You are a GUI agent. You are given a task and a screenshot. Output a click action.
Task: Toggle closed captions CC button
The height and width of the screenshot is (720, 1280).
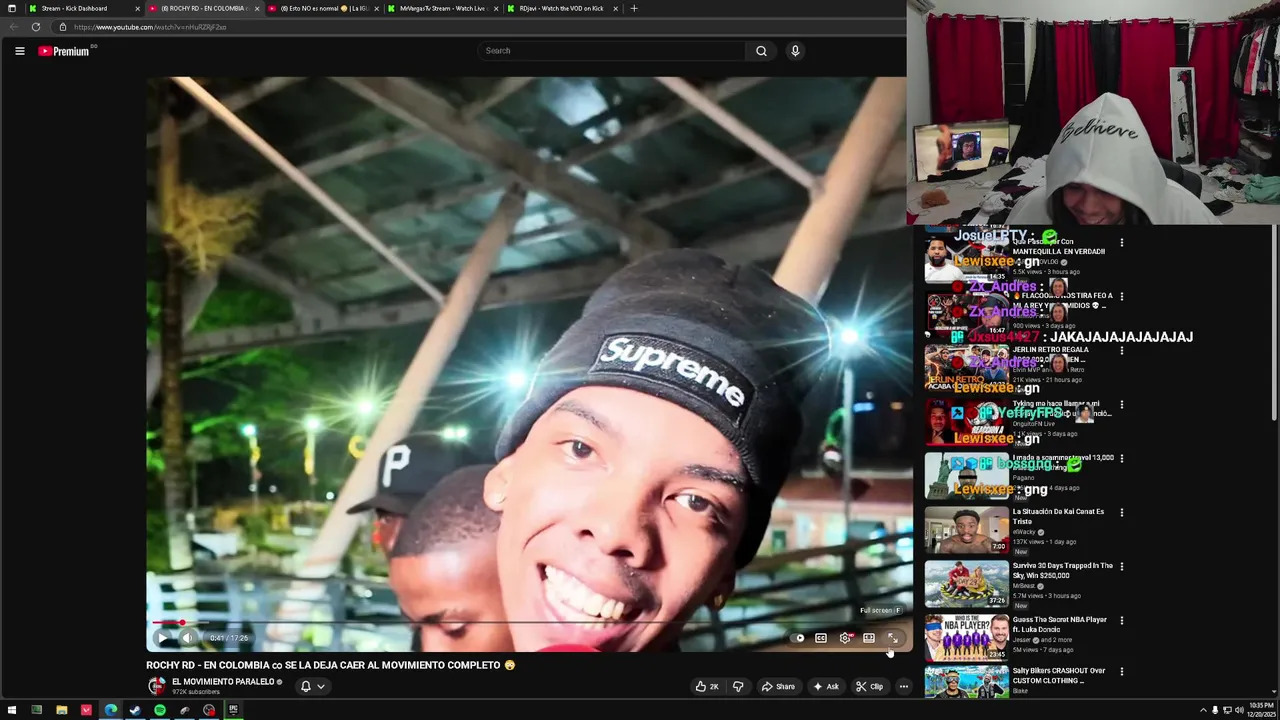[821, 638]
